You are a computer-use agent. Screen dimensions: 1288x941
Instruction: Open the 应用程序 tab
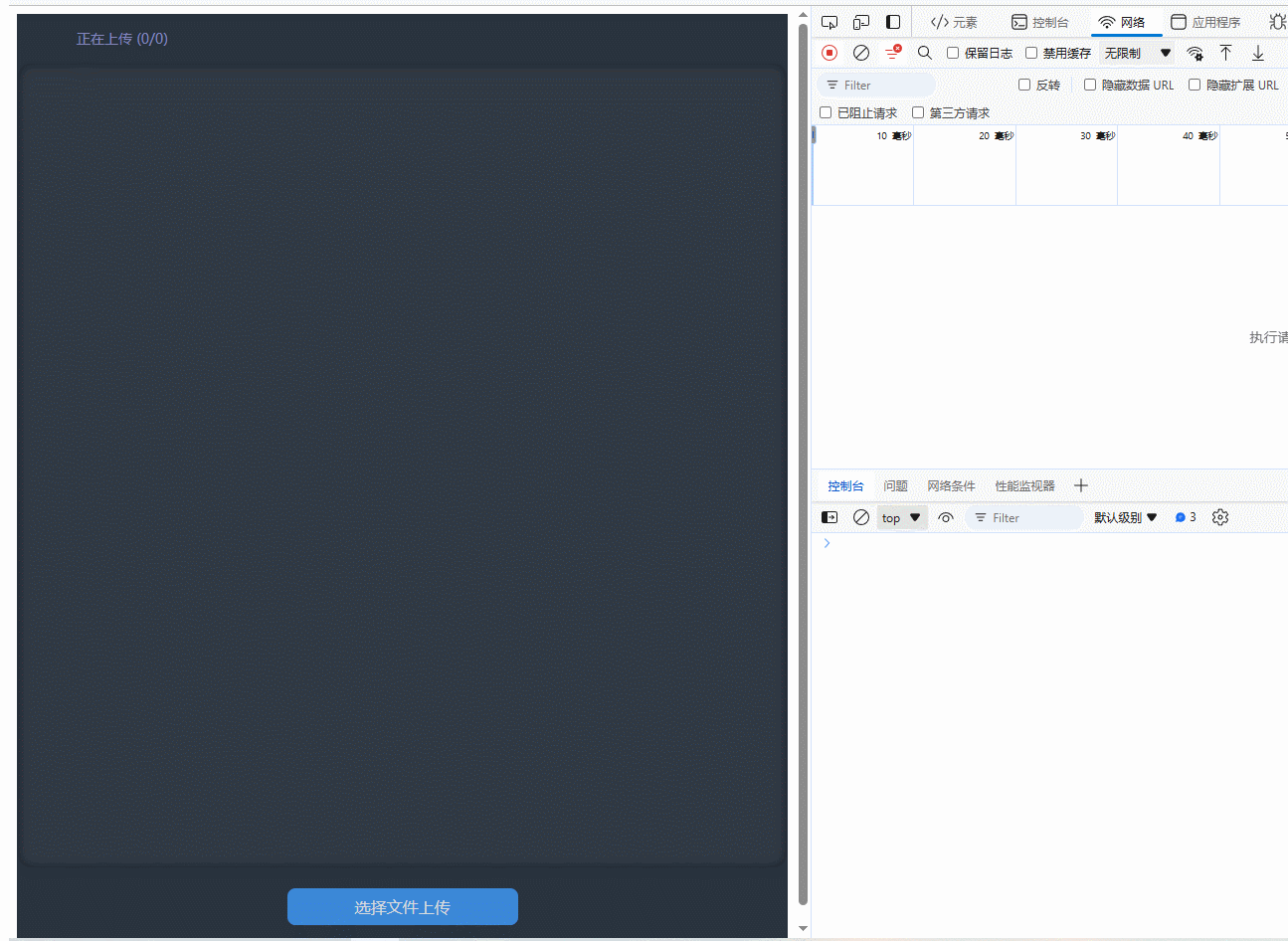(1205, 22)
